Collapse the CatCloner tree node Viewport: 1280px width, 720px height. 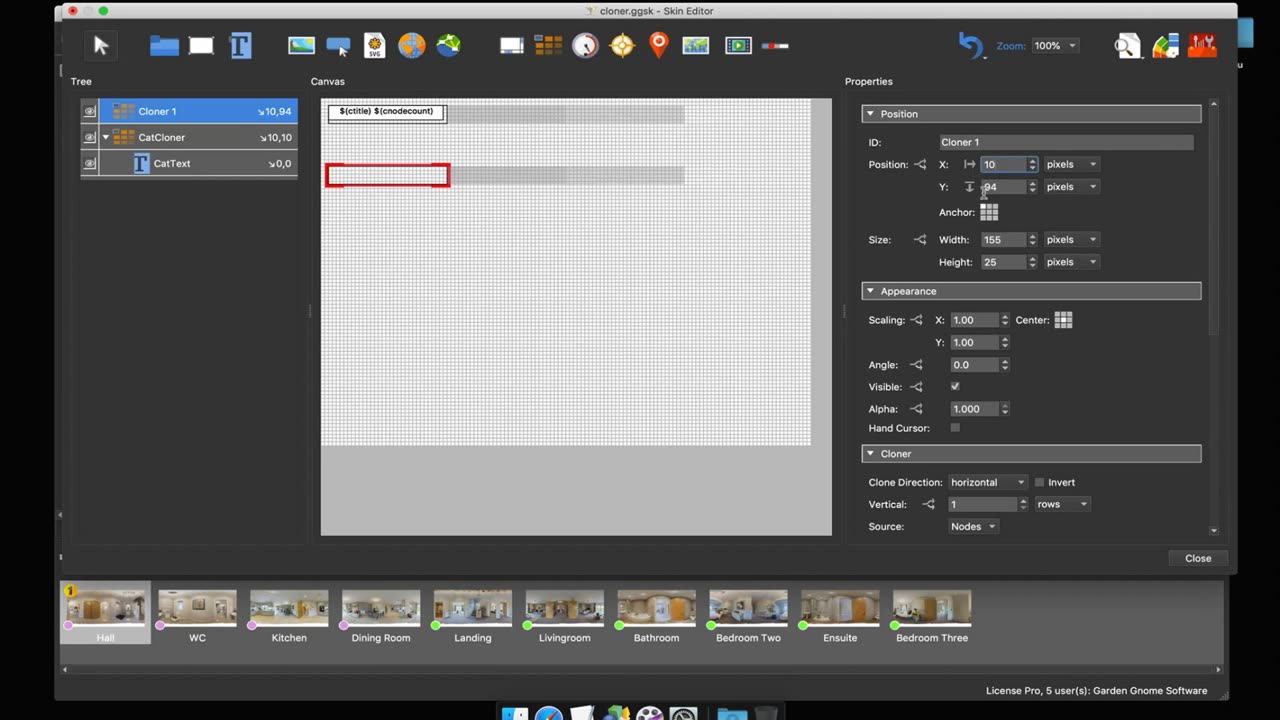[x=106, y=137]
